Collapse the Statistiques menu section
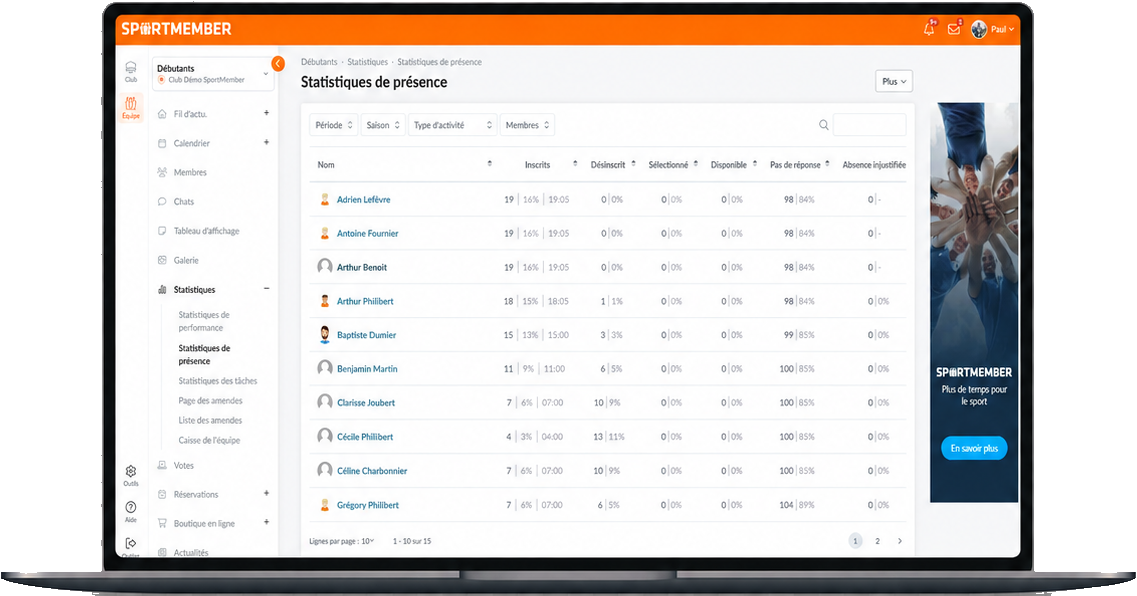The width and height of the screenshot is (1137, 596). (x=266, y=289)
